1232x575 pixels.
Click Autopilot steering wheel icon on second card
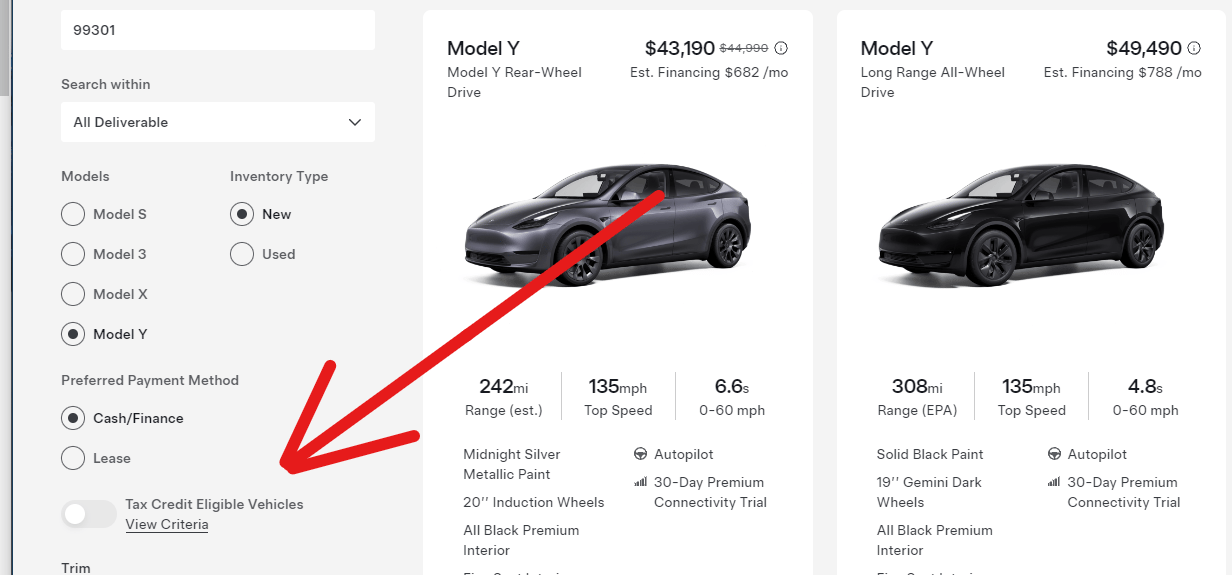(1054, 454)
